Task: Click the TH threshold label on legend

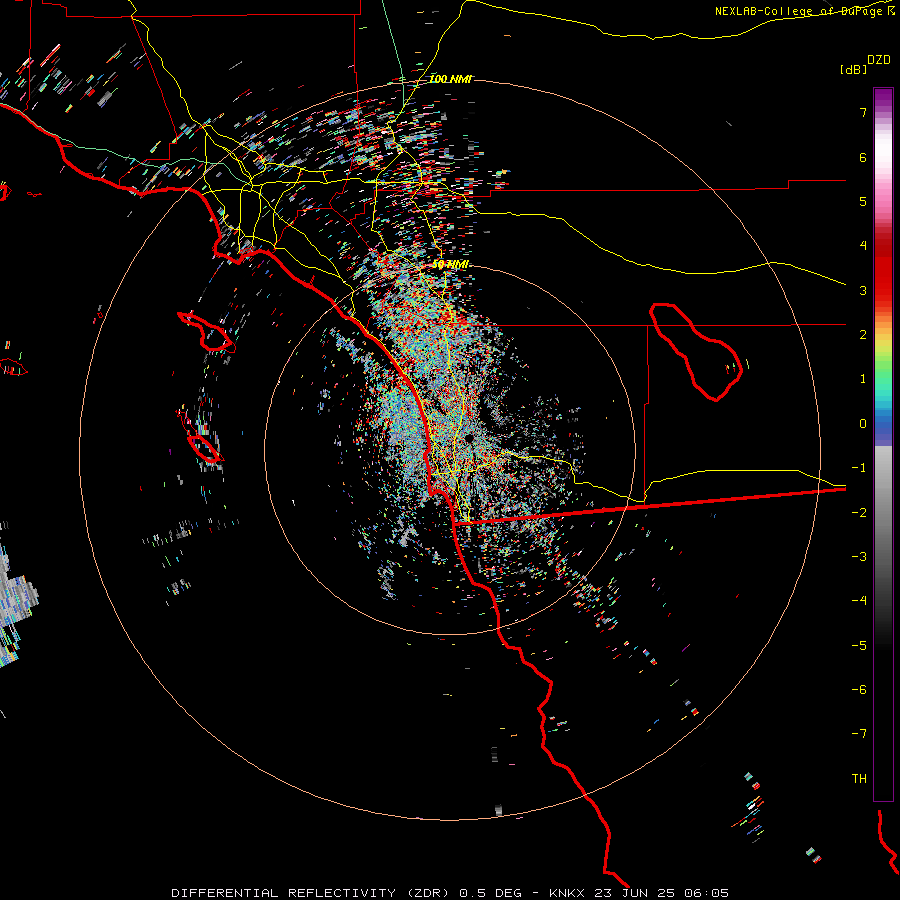Action: [x=859, y=779]
